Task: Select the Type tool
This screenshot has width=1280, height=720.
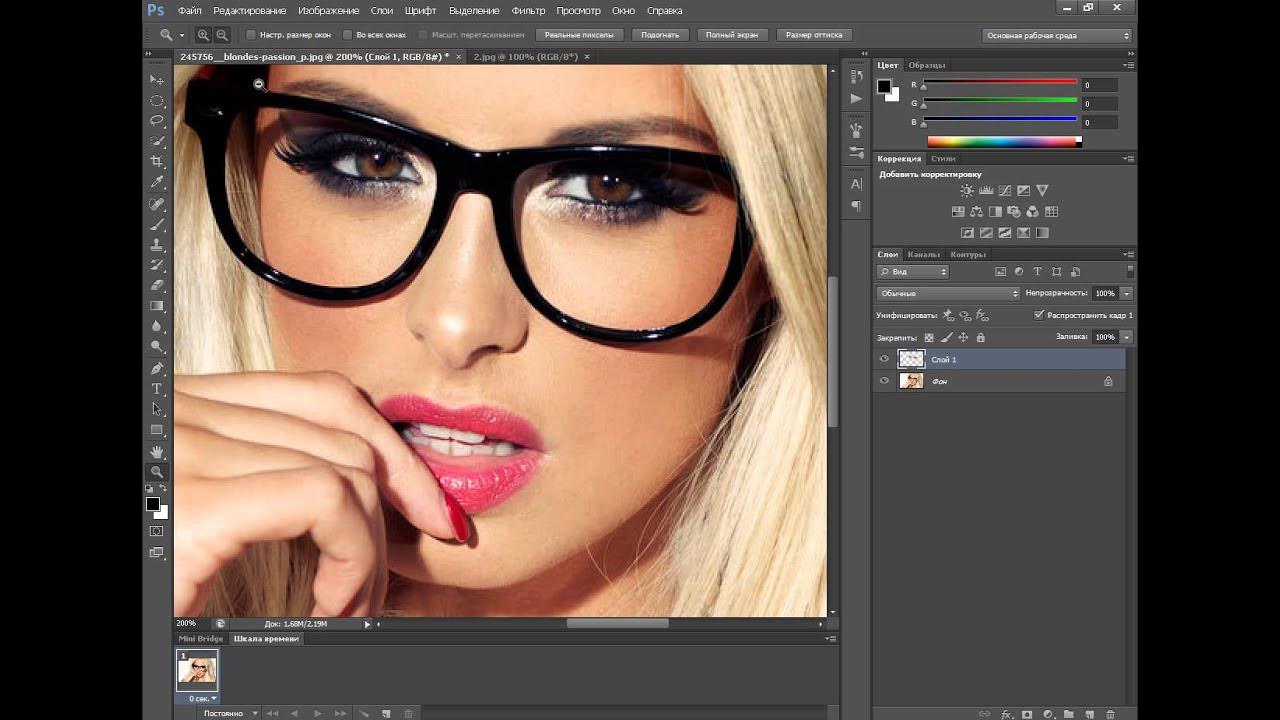Action: point(157,389)
